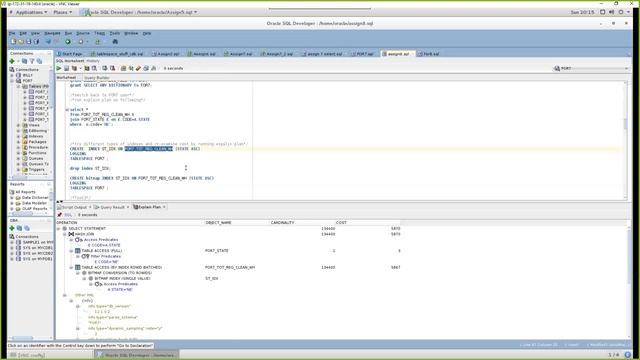Click PORT_STATE object name in explain plan
Image resolution: width=640 pixels, height=360 pixels.
(x=217, y=251)
